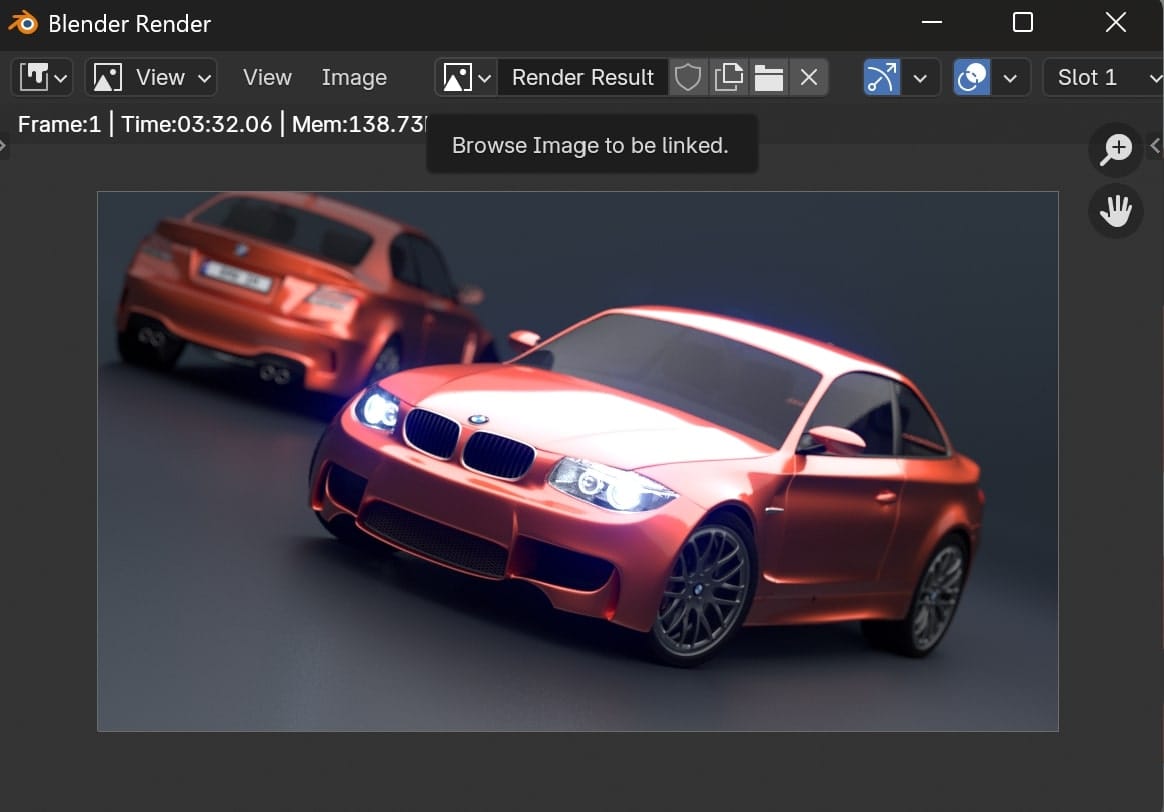Expand the gizmo options arrow
The height and width of the screenshot is (812, 1164).
(921, 77)
